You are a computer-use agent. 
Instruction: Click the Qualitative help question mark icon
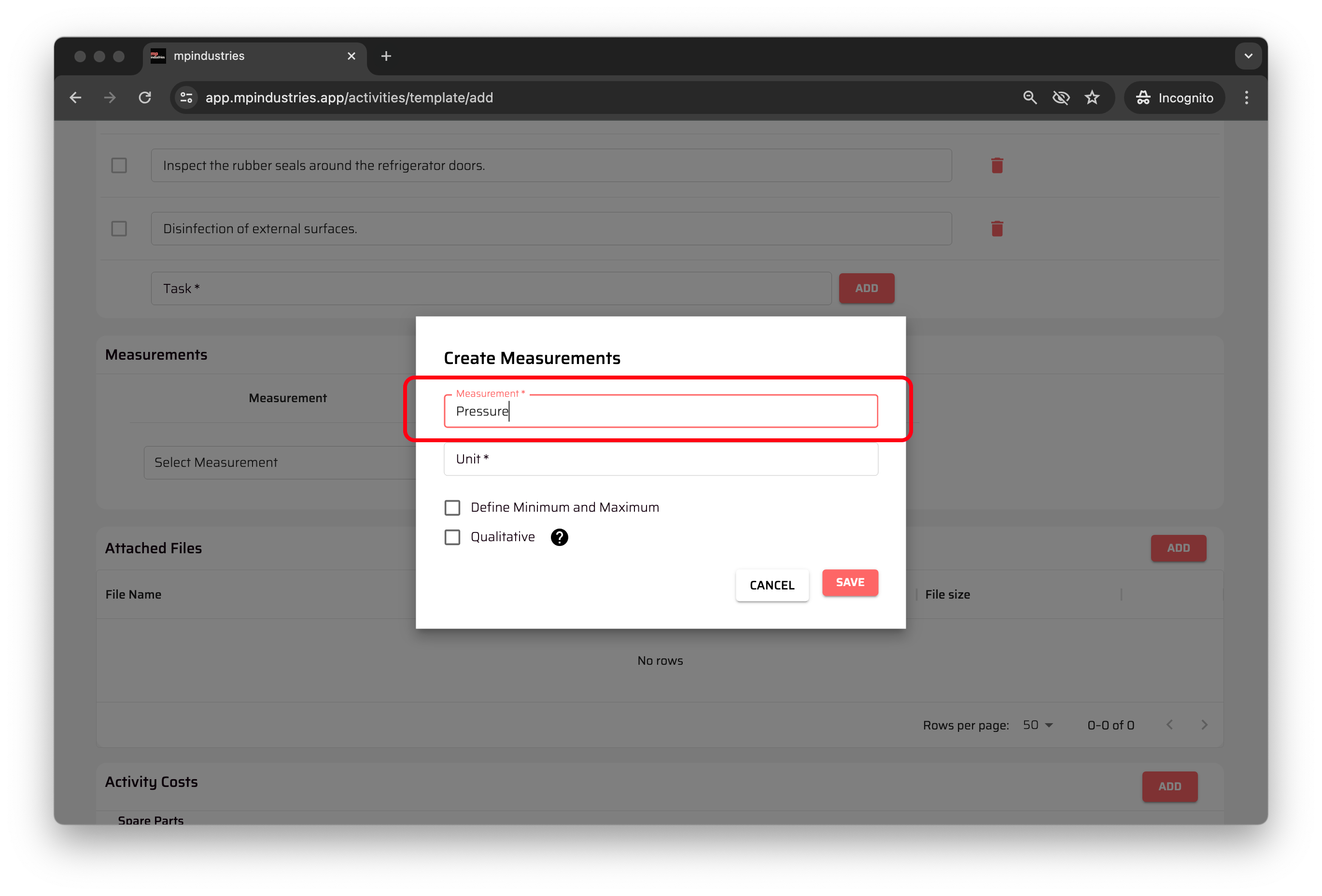559,537
